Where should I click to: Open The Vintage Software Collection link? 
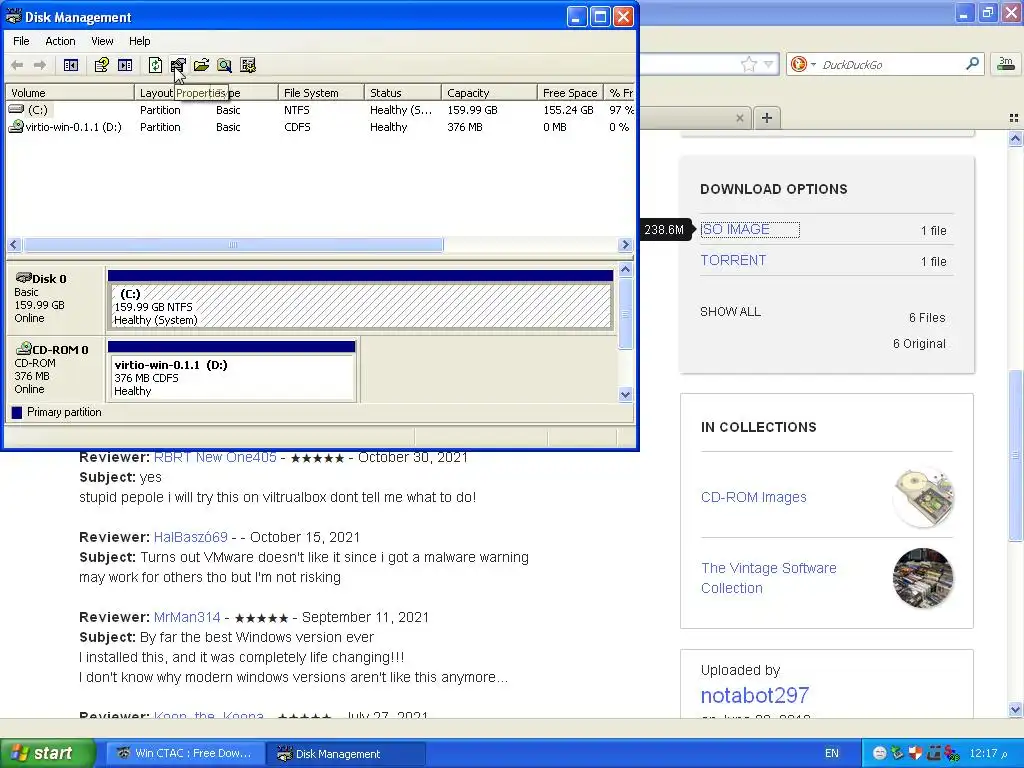tap(769, 578)
